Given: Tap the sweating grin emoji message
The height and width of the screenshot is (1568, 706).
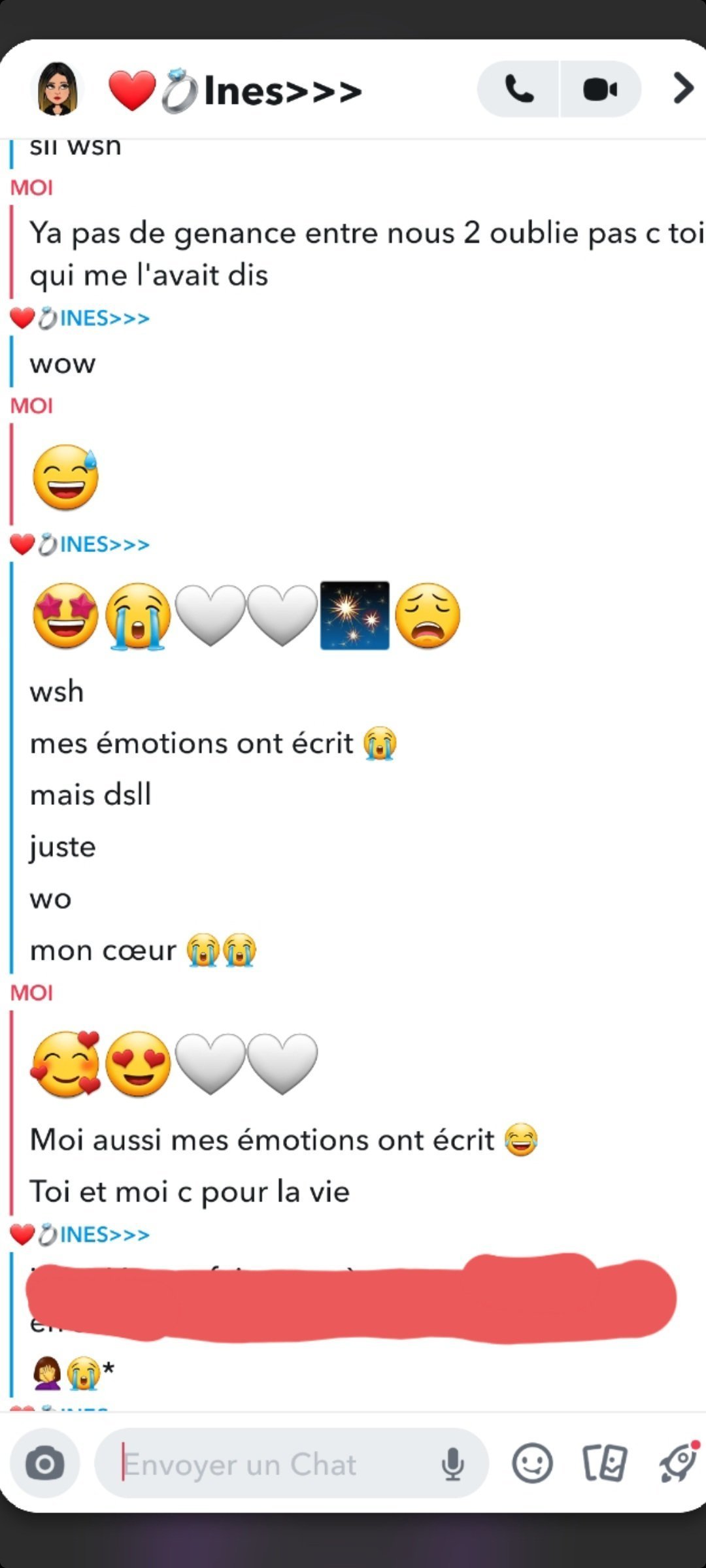Looking at the screenshot, I should tap(65, 477).
